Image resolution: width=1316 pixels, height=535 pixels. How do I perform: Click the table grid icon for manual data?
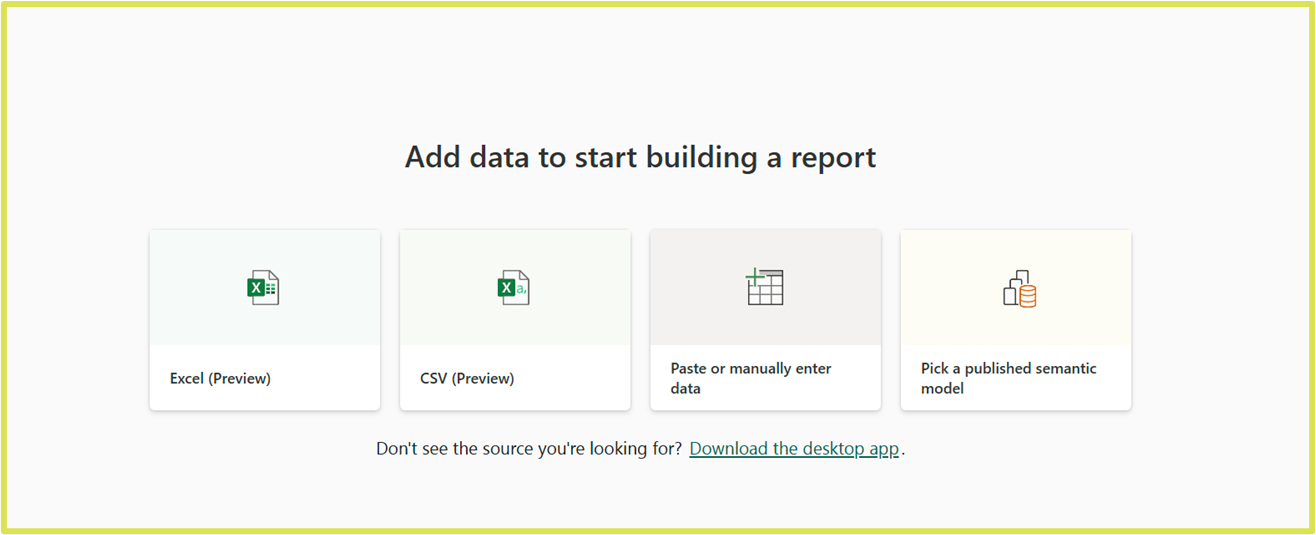765,287
